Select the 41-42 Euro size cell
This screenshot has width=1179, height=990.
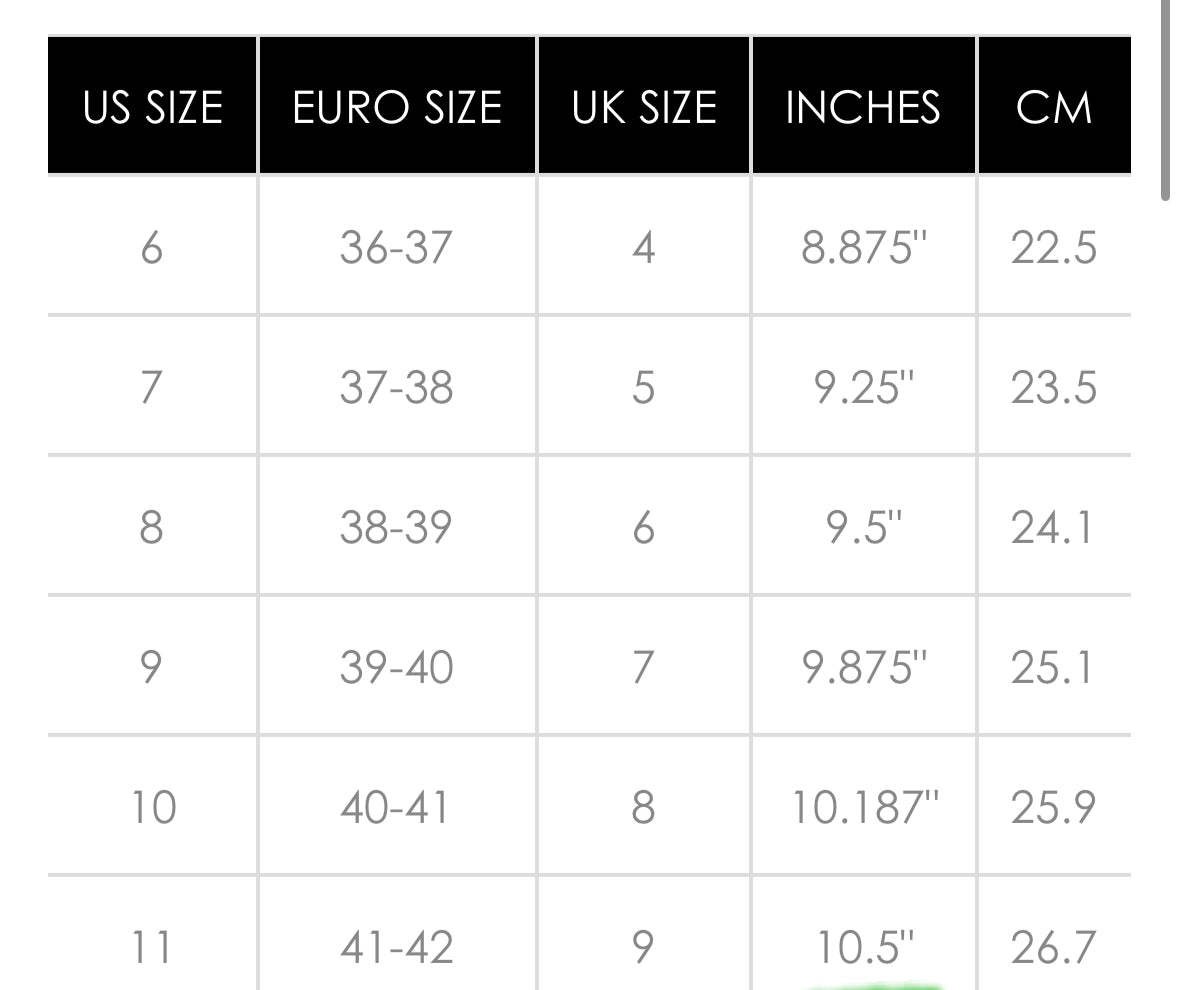[397, 945]
